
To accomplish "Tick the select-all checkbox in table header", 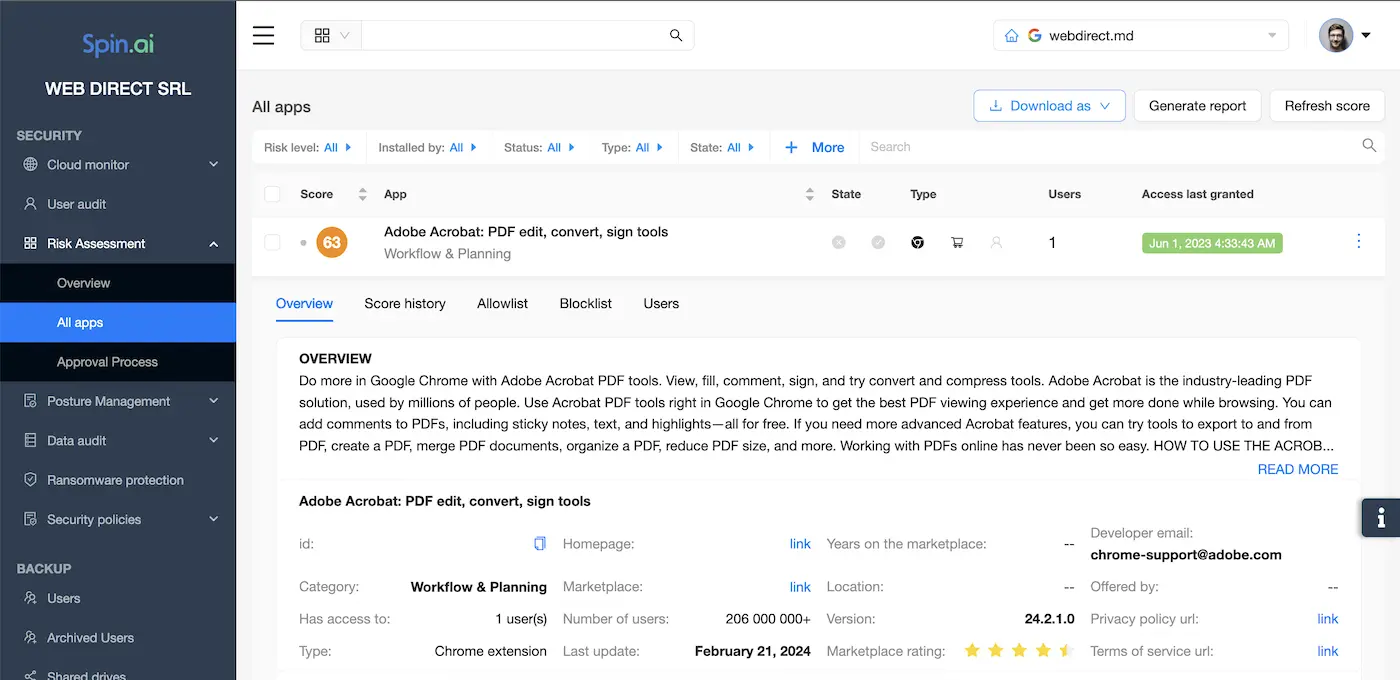I will (272, 194).
